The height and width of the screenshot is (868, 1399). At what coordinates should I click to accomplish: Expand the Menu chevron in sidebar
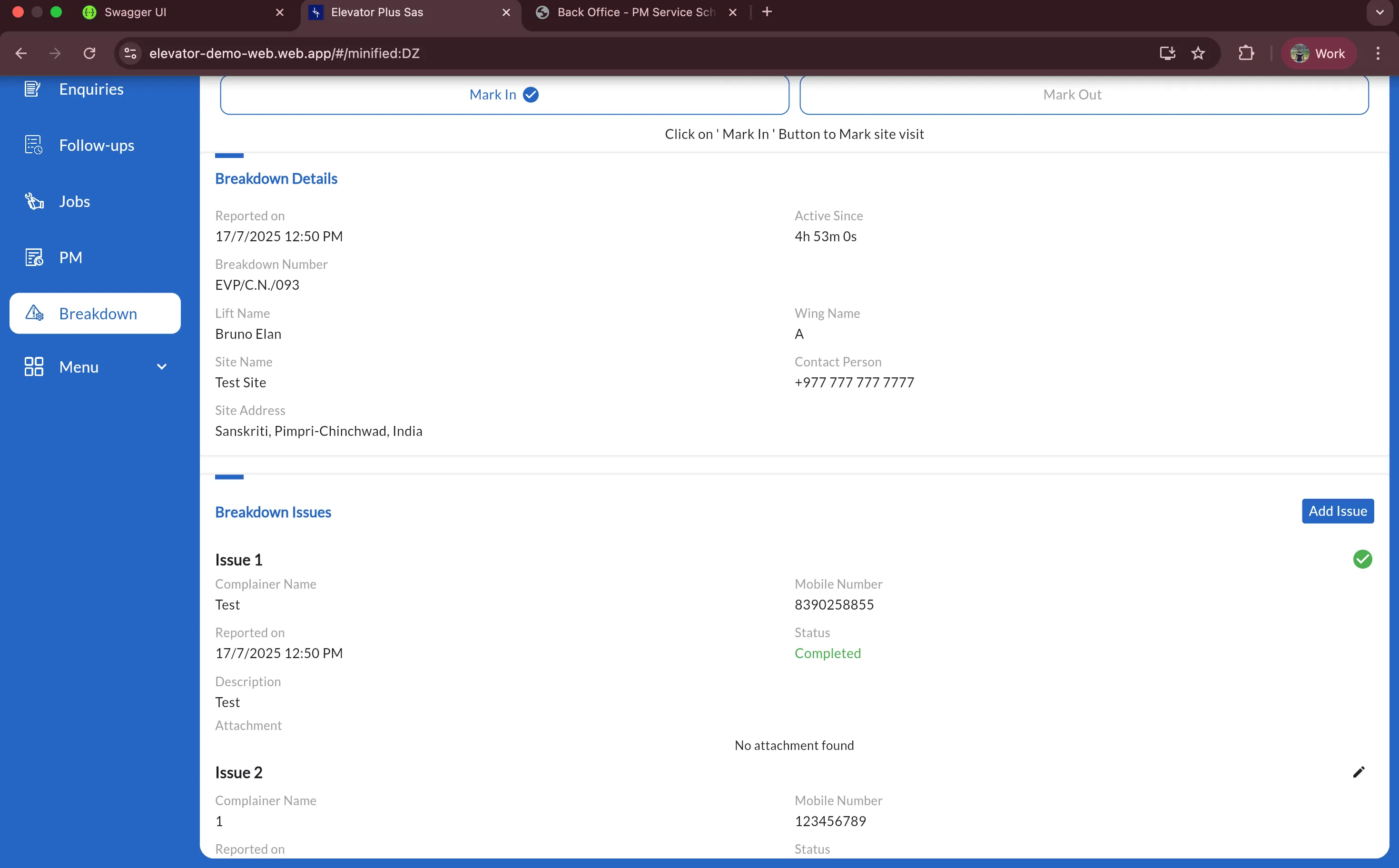click(x=162, y=367)
